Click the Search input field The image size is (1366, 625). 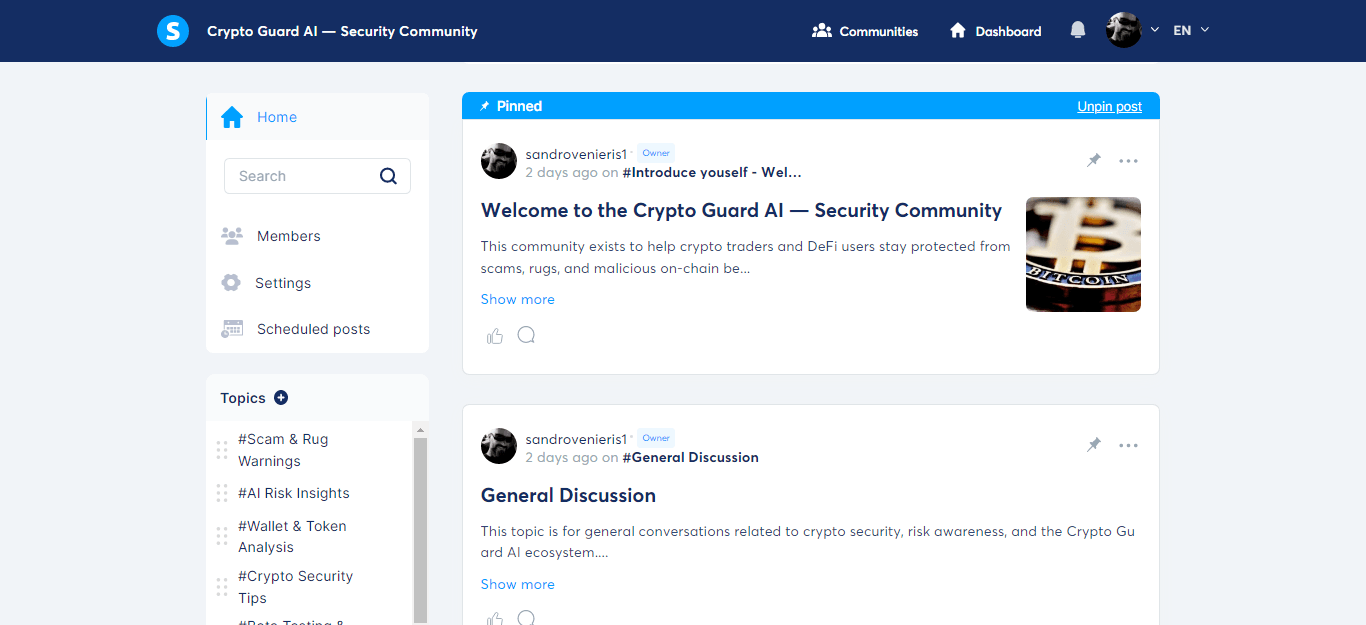point(300,176)
